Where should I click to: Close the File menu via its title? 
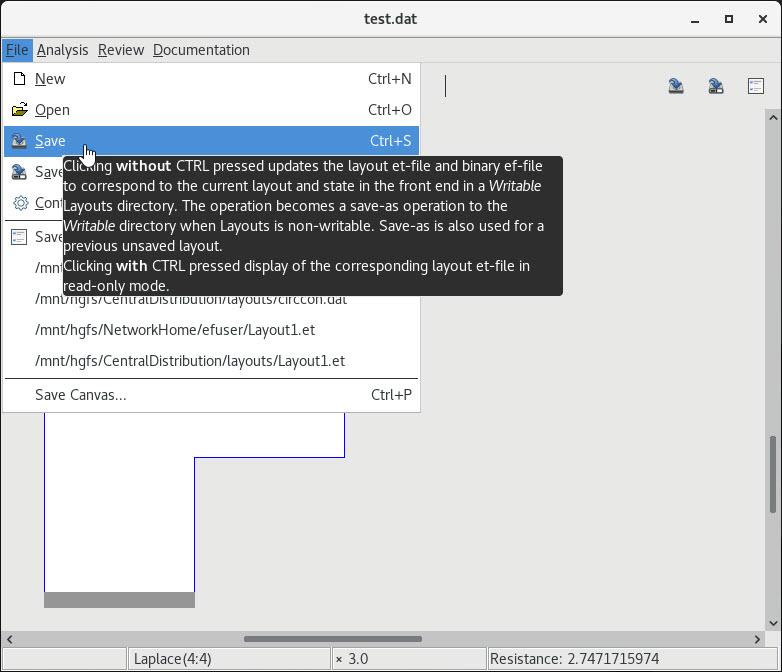tap(17, 50)
